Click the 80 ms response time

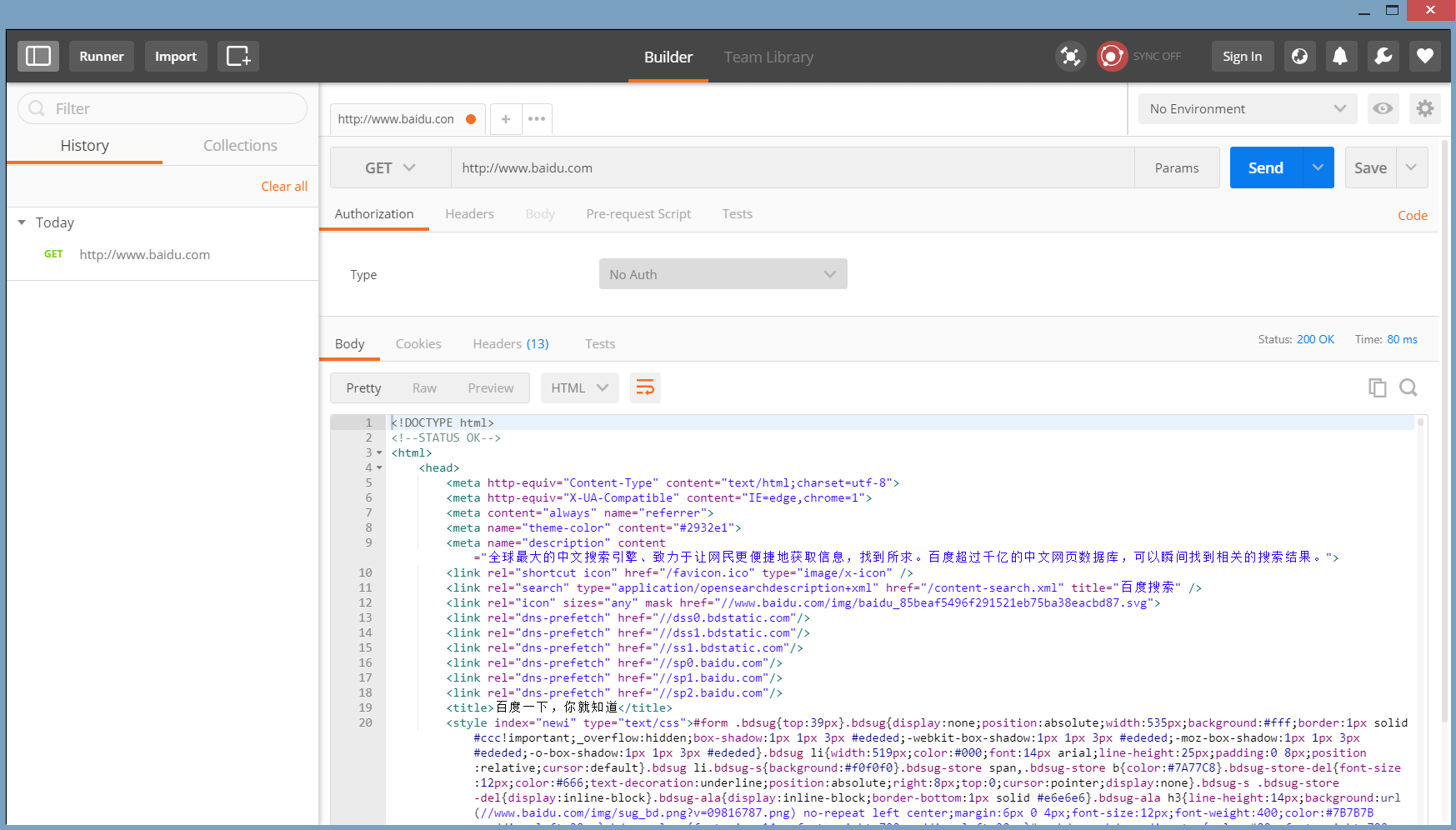point(1402,339)
